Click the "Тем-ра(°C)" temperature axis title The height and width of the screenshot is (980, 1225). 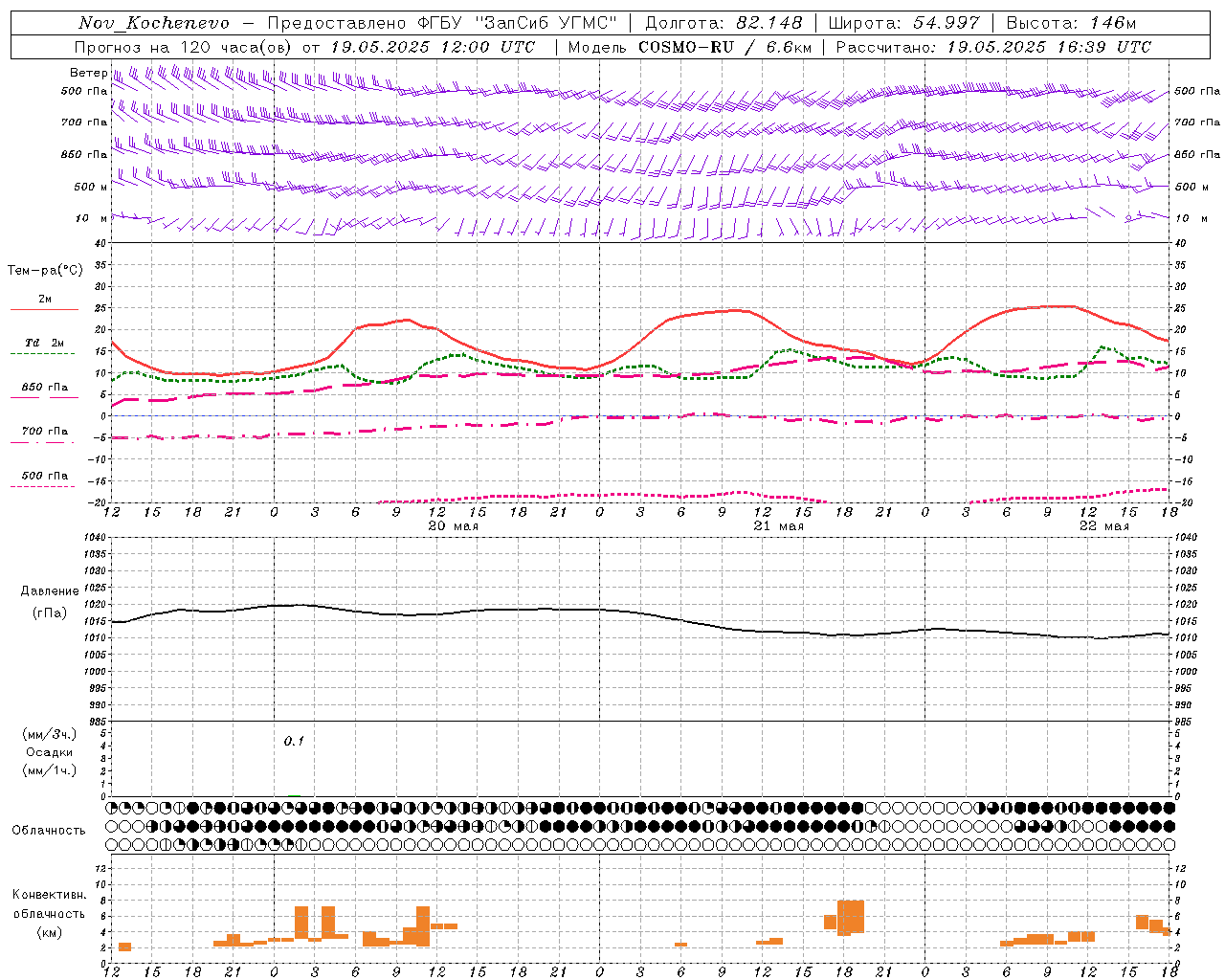click(45, 271)
